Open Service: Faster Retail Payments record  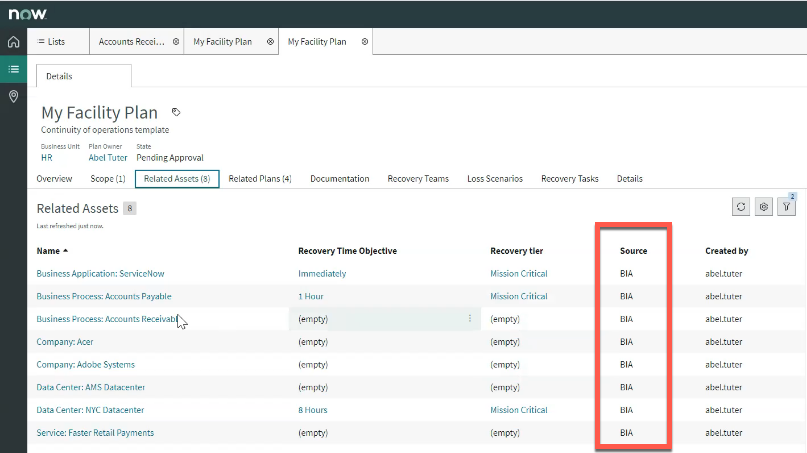(x=95, y=432)
